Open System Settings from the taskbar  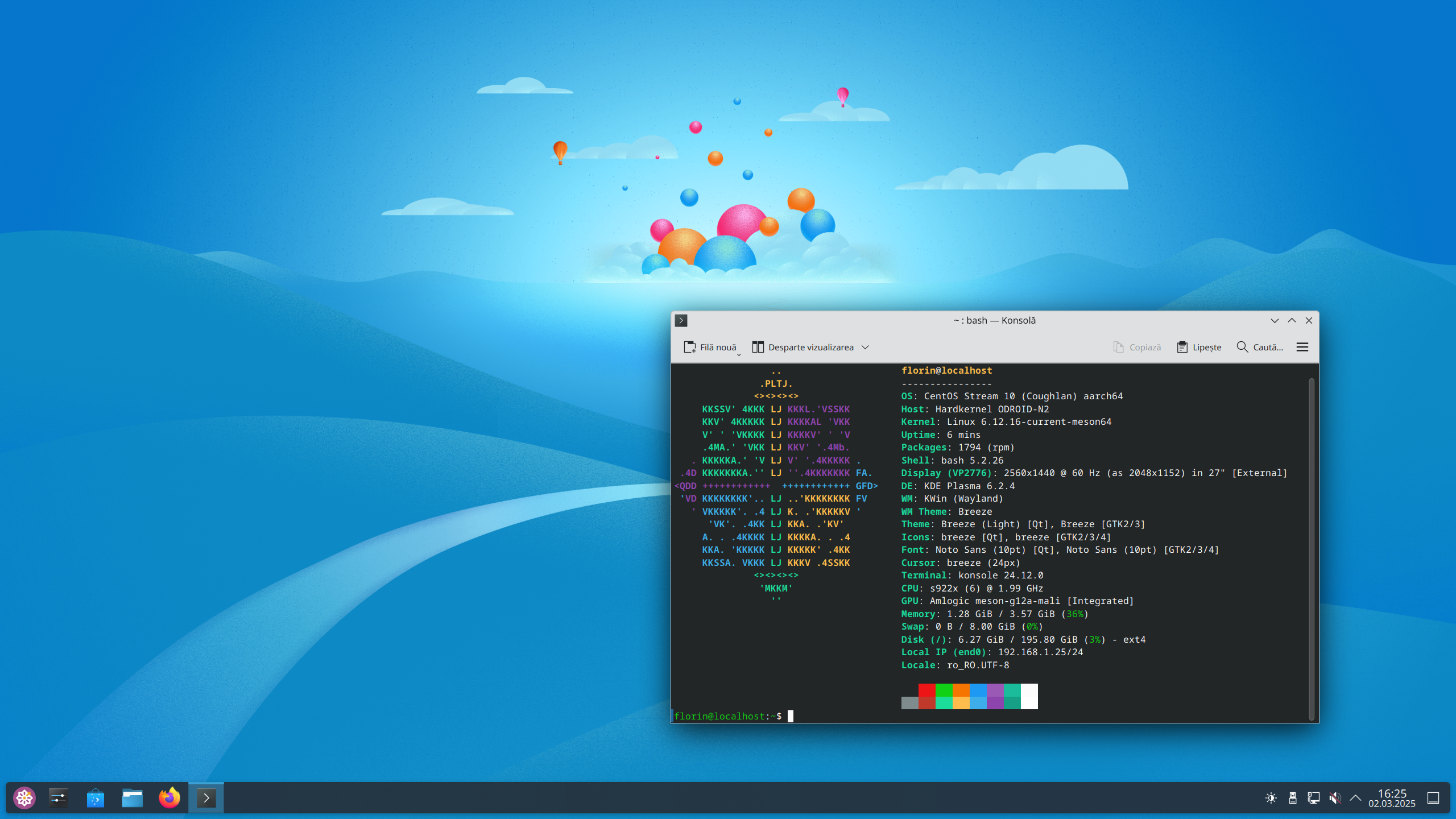tap(59, 798)
